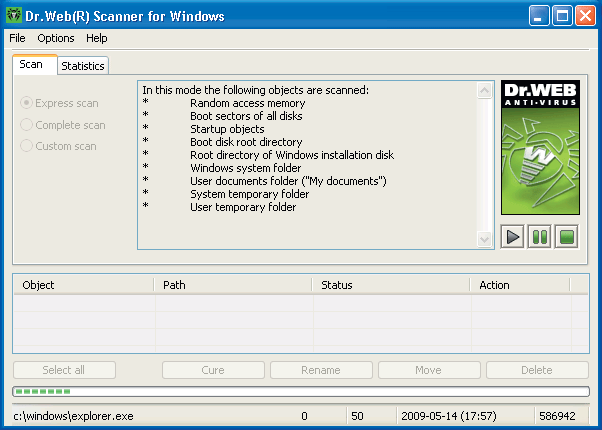Click the scan progress bar
Screen dimensions: 602x430
tap(300, 391)
